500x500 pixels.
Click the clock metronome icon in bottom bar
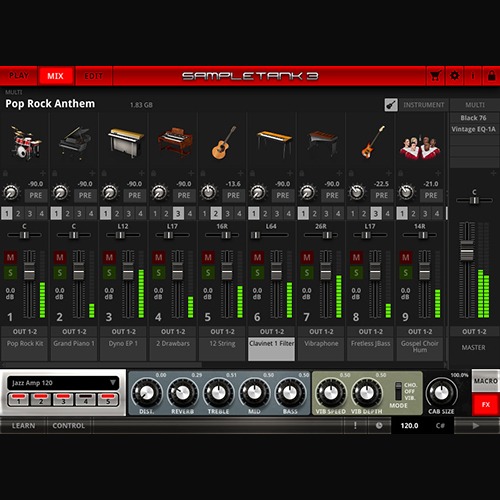coord(379,426)
